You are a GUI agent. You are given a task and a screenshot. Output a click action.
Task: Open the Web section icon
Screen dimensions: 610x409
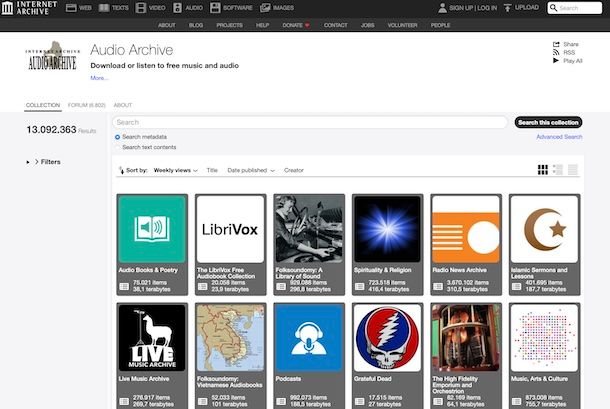point(71,8)
